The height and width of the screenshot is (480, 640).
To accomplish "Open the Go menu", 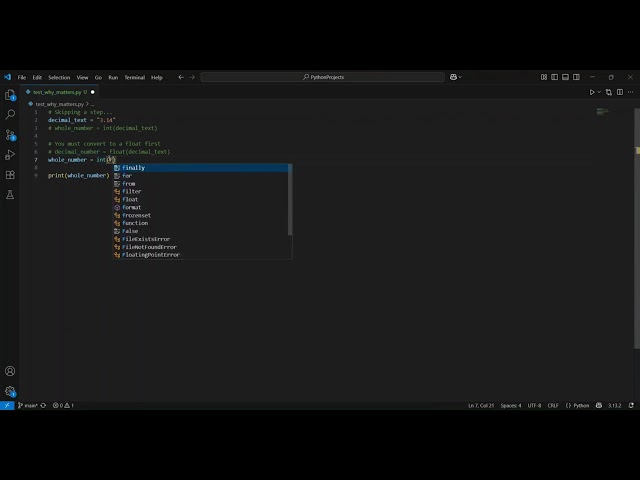I will pos(98,77).
